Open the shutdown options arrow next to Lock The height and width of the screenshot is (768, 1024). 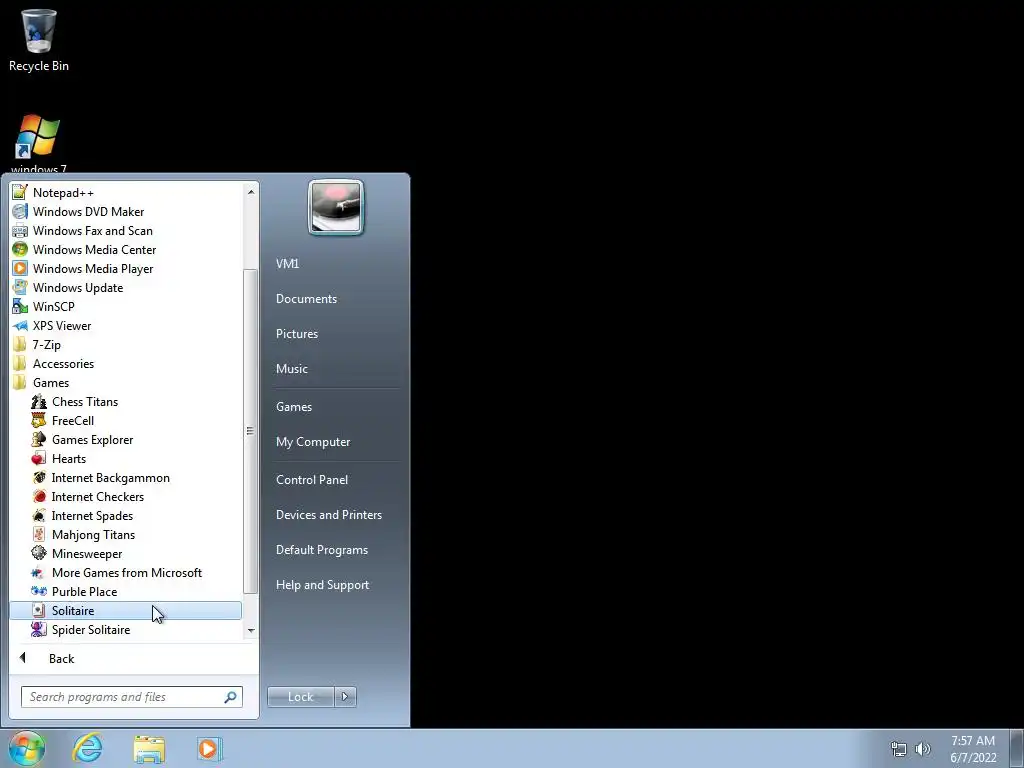tap(345, 697)
